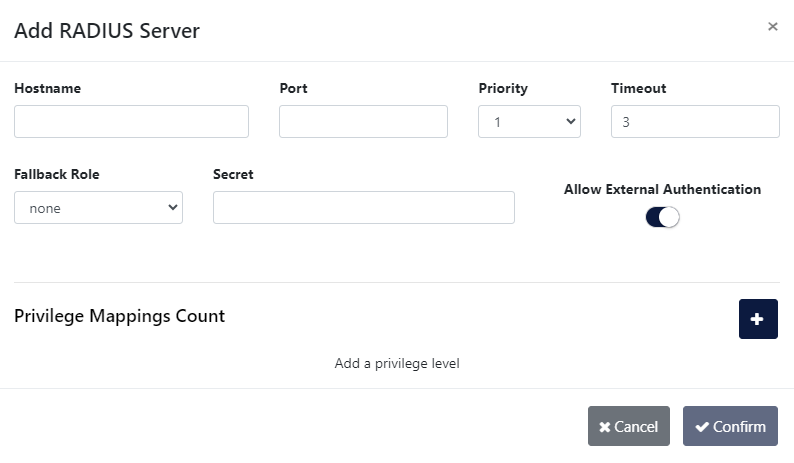Select the Timeout field showing 3

pos(694,122)
